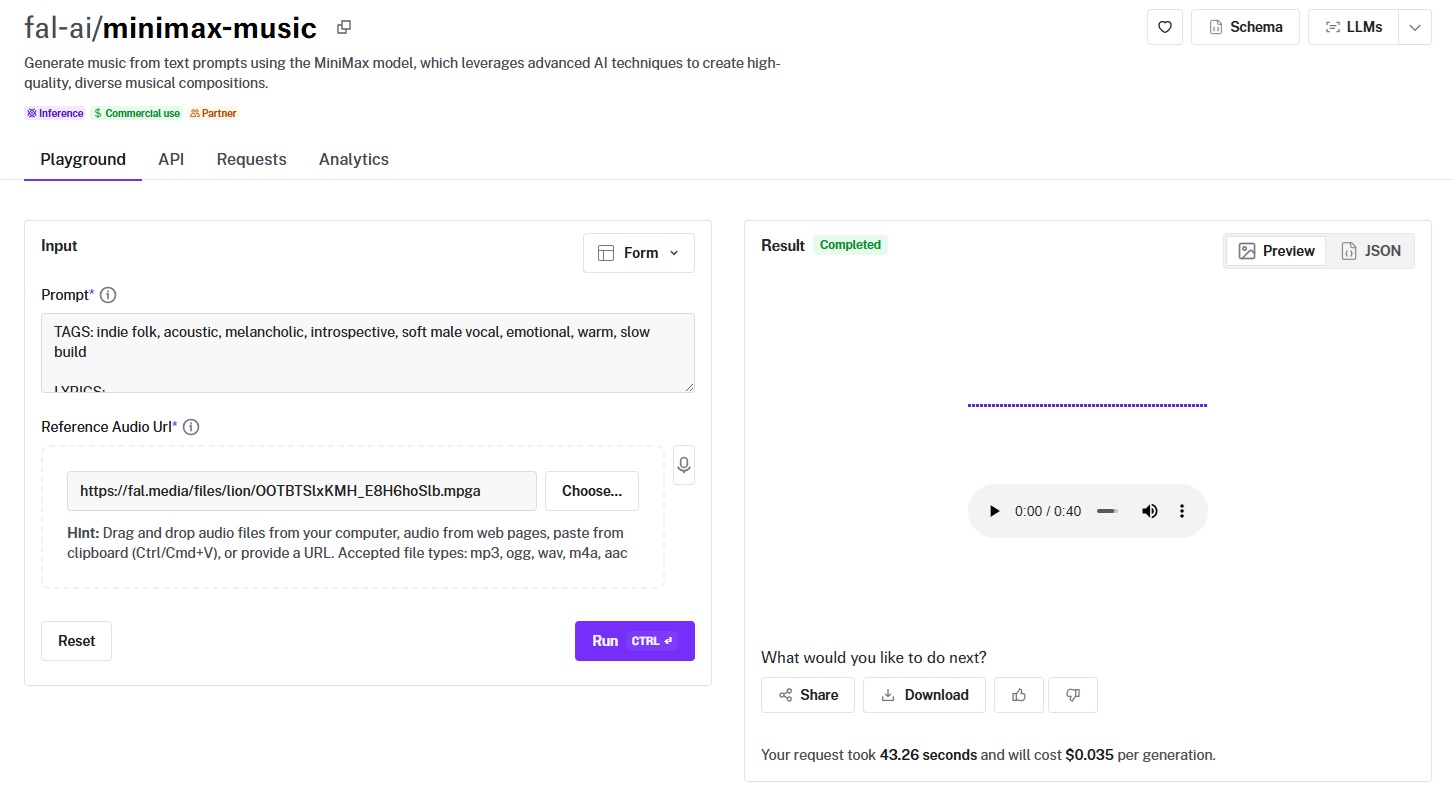This screenshot has width=1453, height=809.
Task: Give thumbs down to result
Action: click(1073, 695)
